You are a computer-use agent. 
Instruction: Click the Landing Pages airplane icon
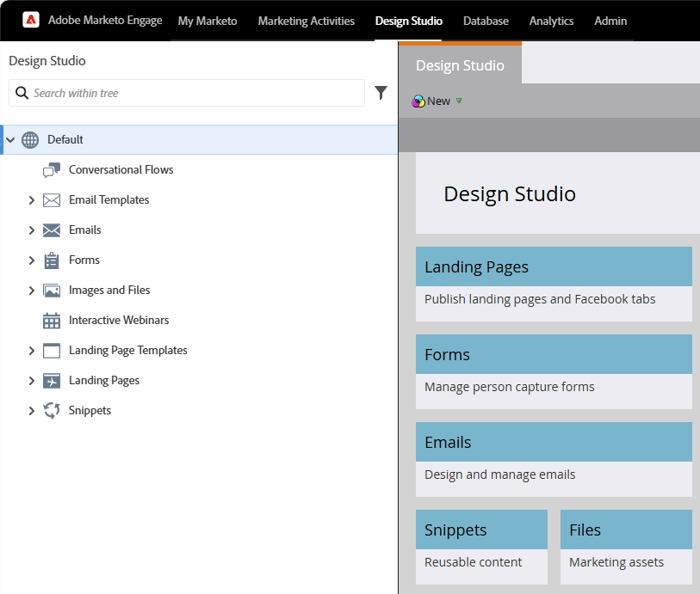pyautogui.click(x=51, y=381)
